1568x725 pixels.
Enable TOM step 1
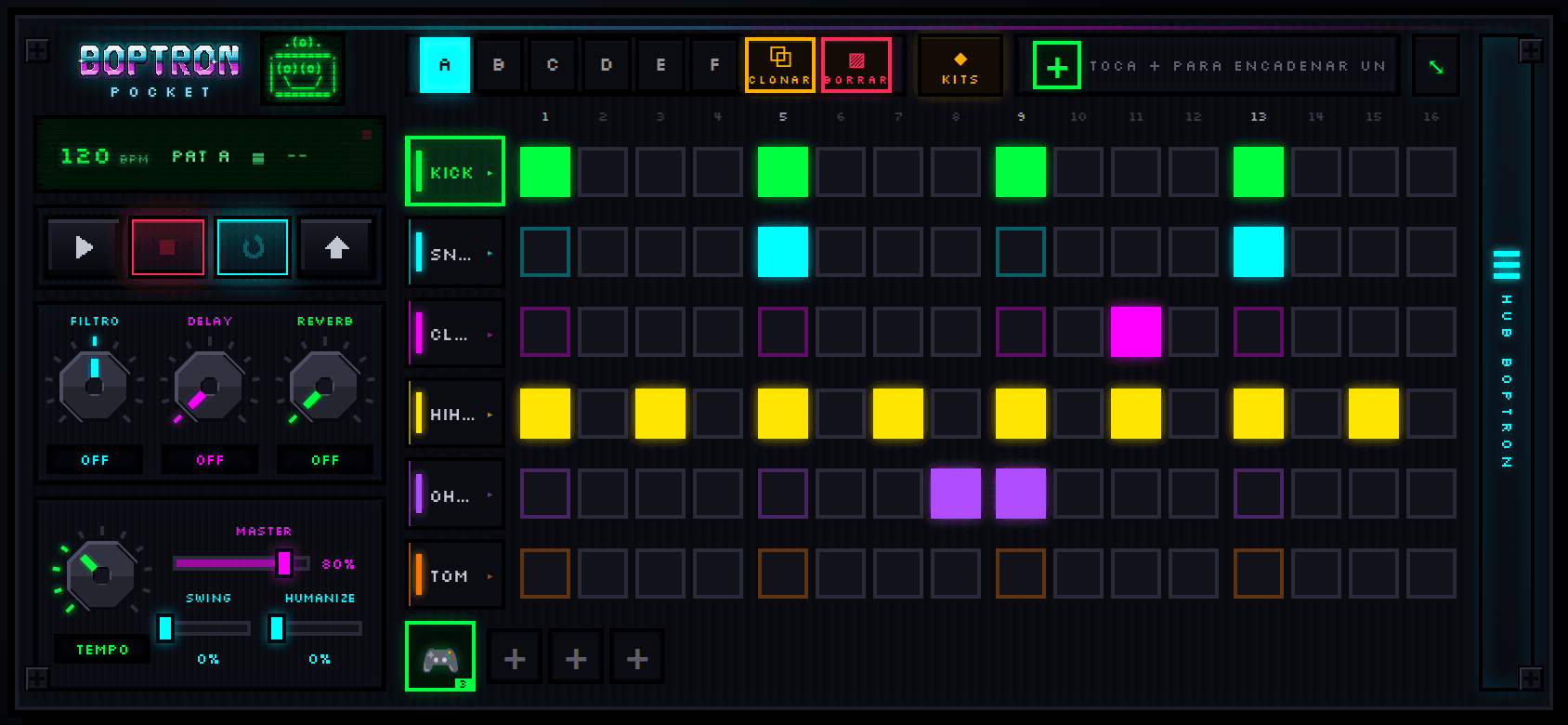545,573
